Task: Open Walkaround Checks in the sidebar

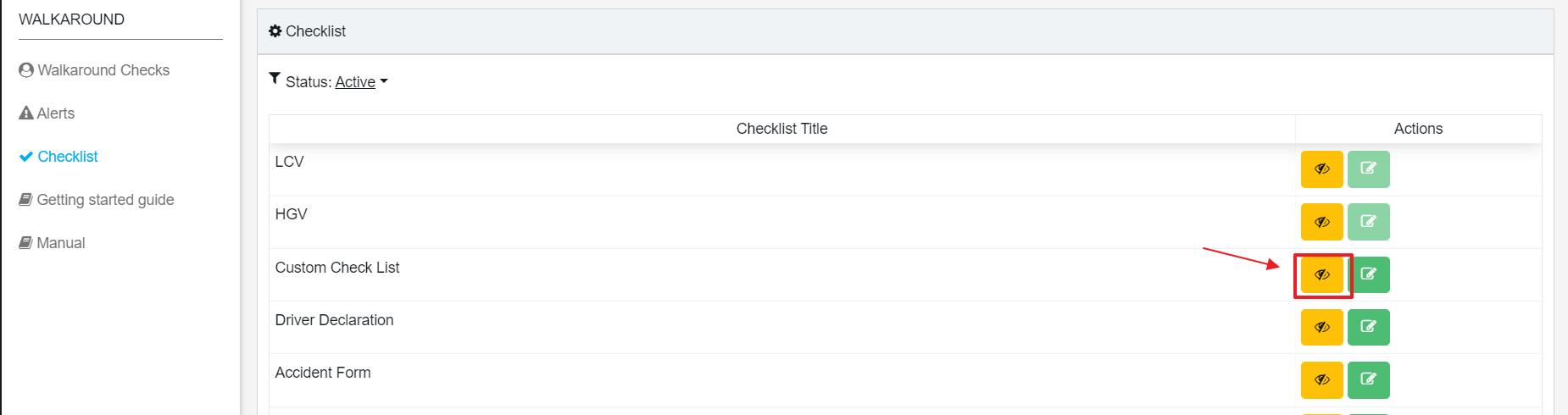Action: click(94, 70)
